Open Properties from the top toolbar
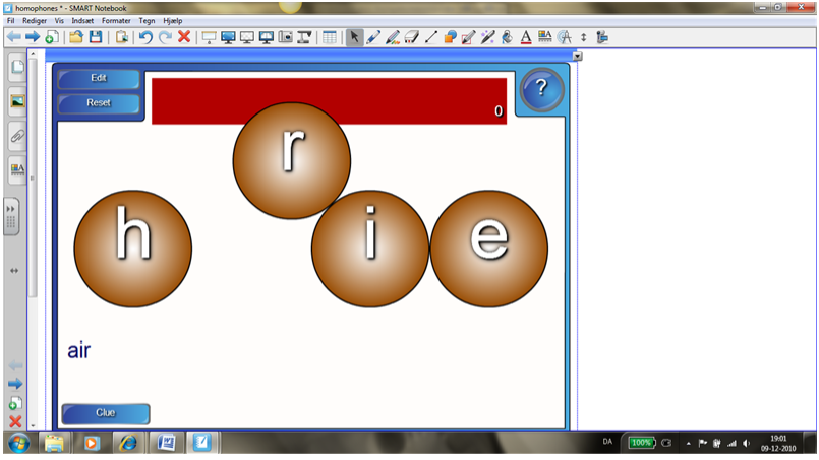The image size is (819, 460). click(x=545, y=37)
